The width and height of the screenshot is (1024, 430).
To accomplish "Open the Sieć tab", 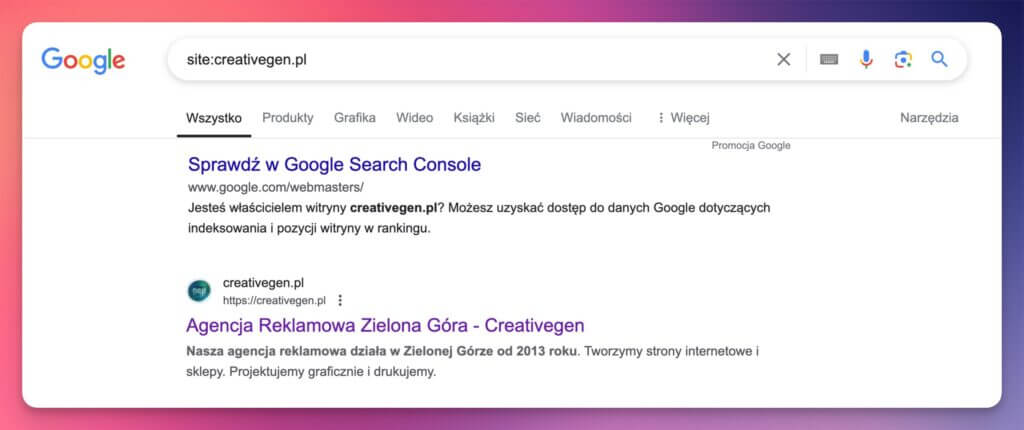I will click(x=528, y=118).
